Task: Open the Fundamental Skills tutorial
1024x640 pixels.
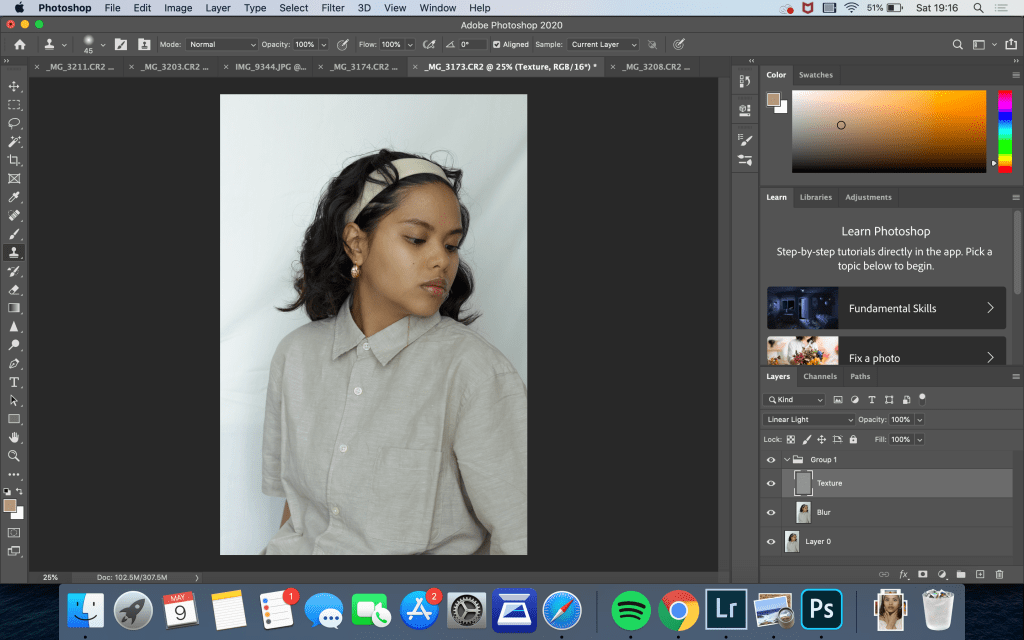Action: 886,309
